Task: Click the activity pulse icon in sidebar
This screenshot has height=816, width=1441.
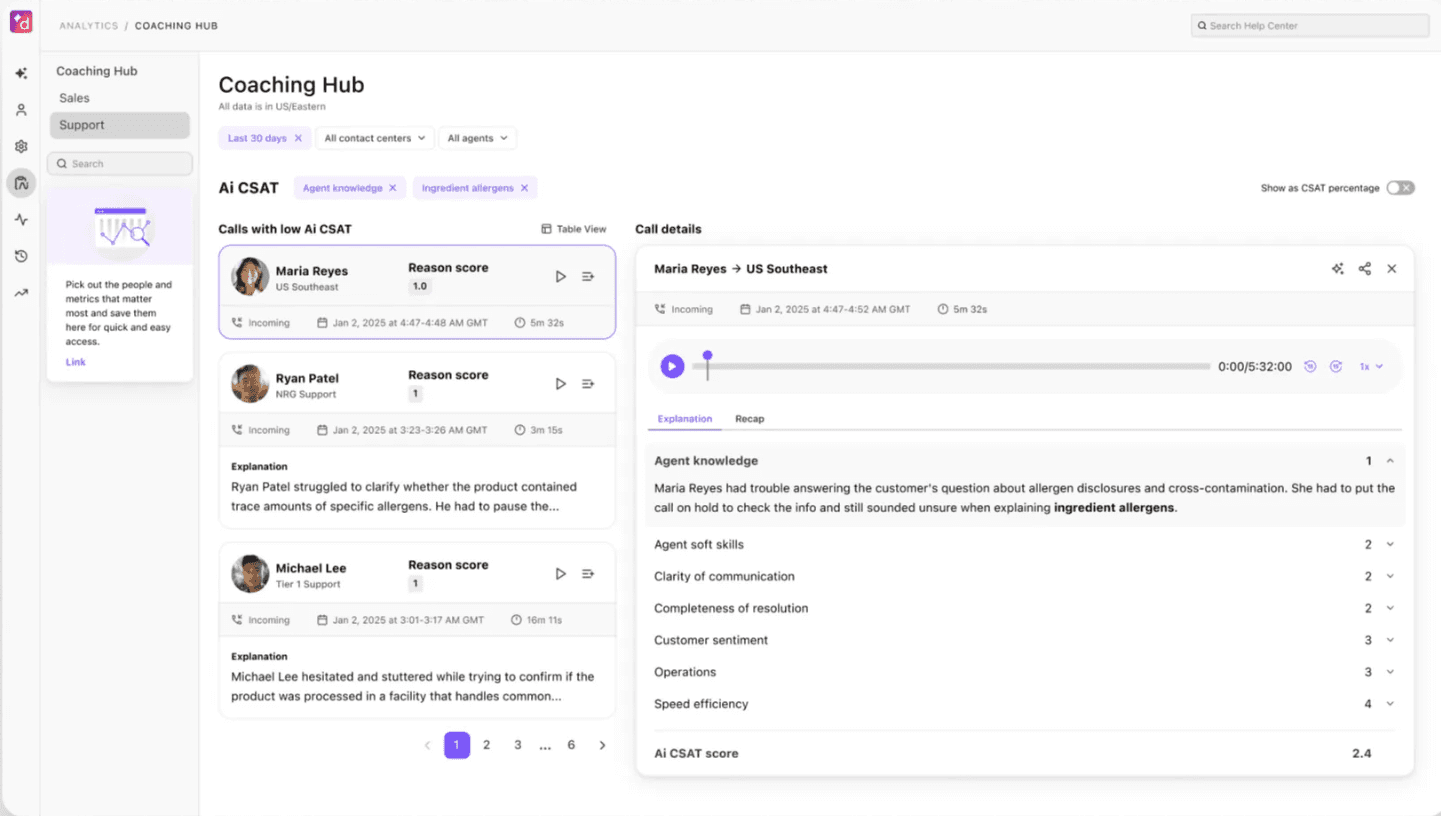Action: click(21, 219)
